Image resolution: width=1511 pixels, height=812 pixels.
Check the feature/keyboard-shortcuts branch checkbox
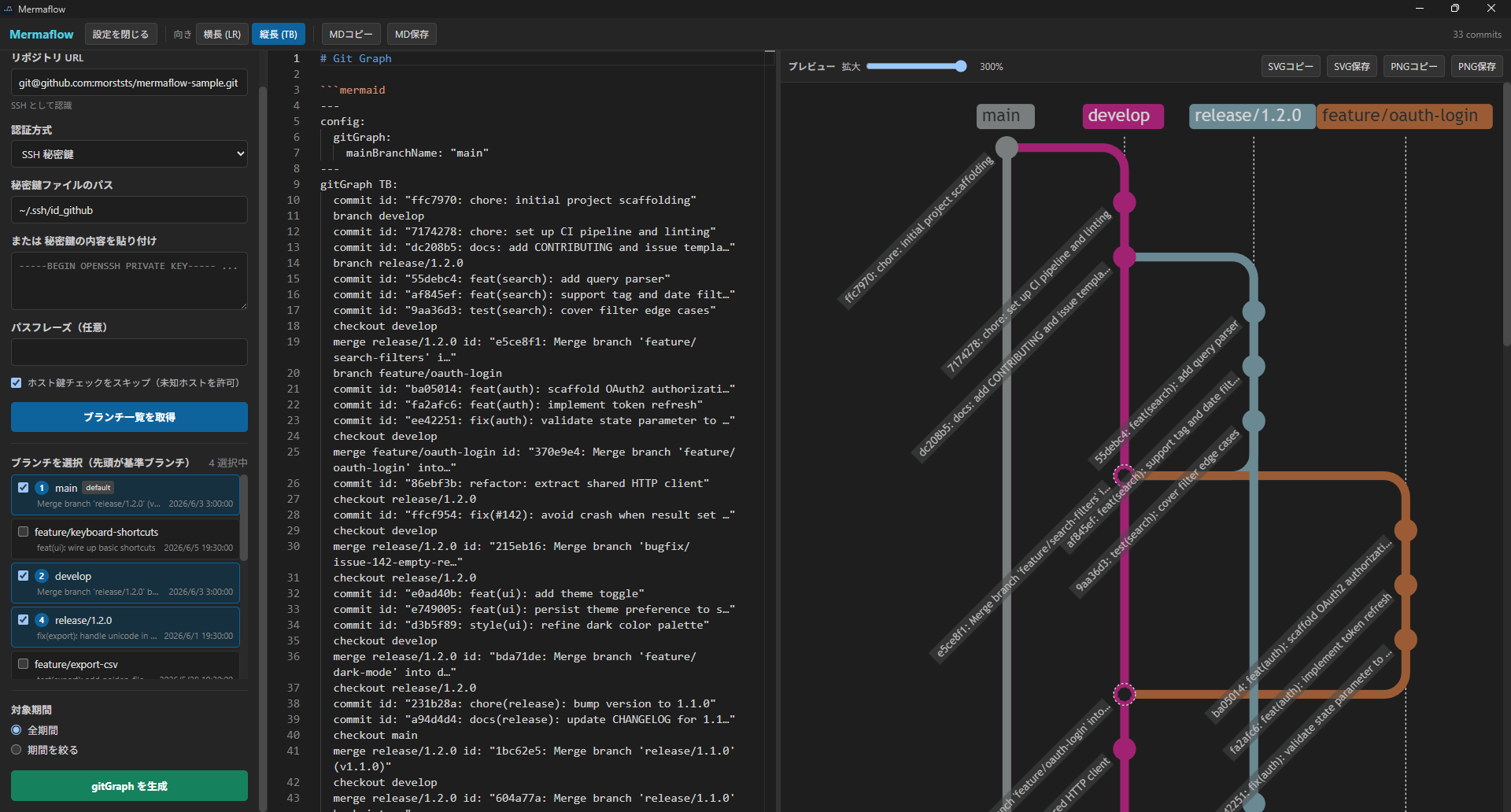pos(24,532)
